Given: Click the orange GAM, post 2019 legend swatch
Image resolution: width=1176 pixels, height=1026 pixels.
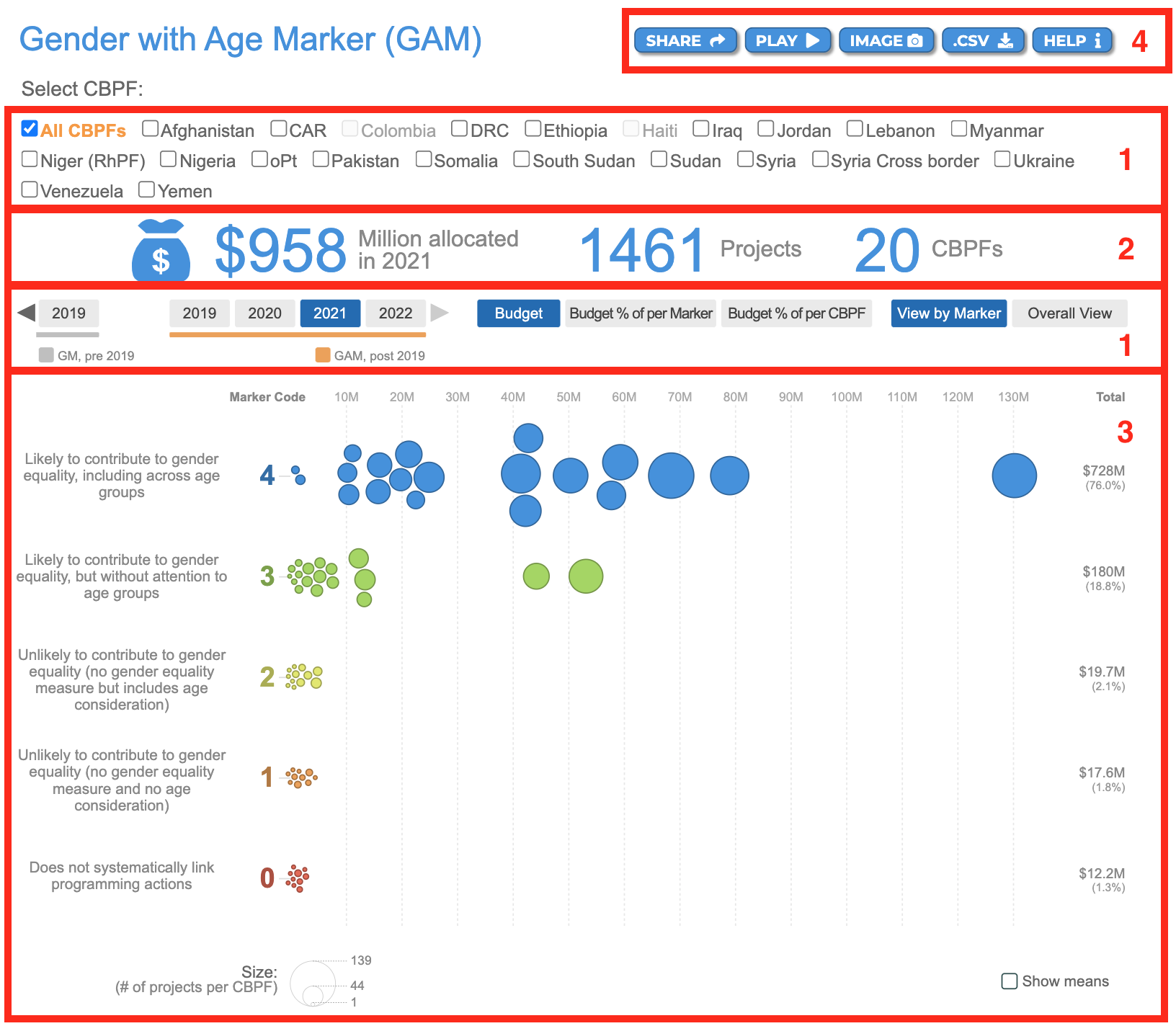Looking at the screenshot, I should [323, 354].
